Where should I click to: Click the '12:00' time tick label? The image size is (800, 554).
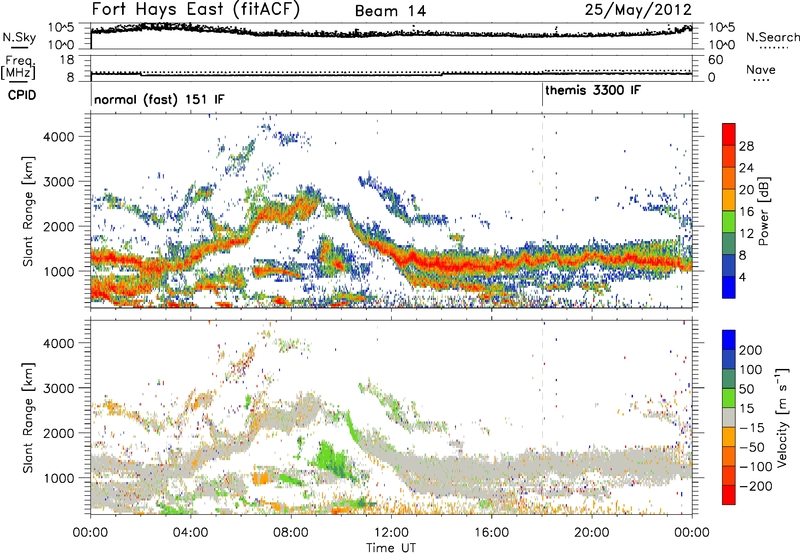tap(391, 533)
